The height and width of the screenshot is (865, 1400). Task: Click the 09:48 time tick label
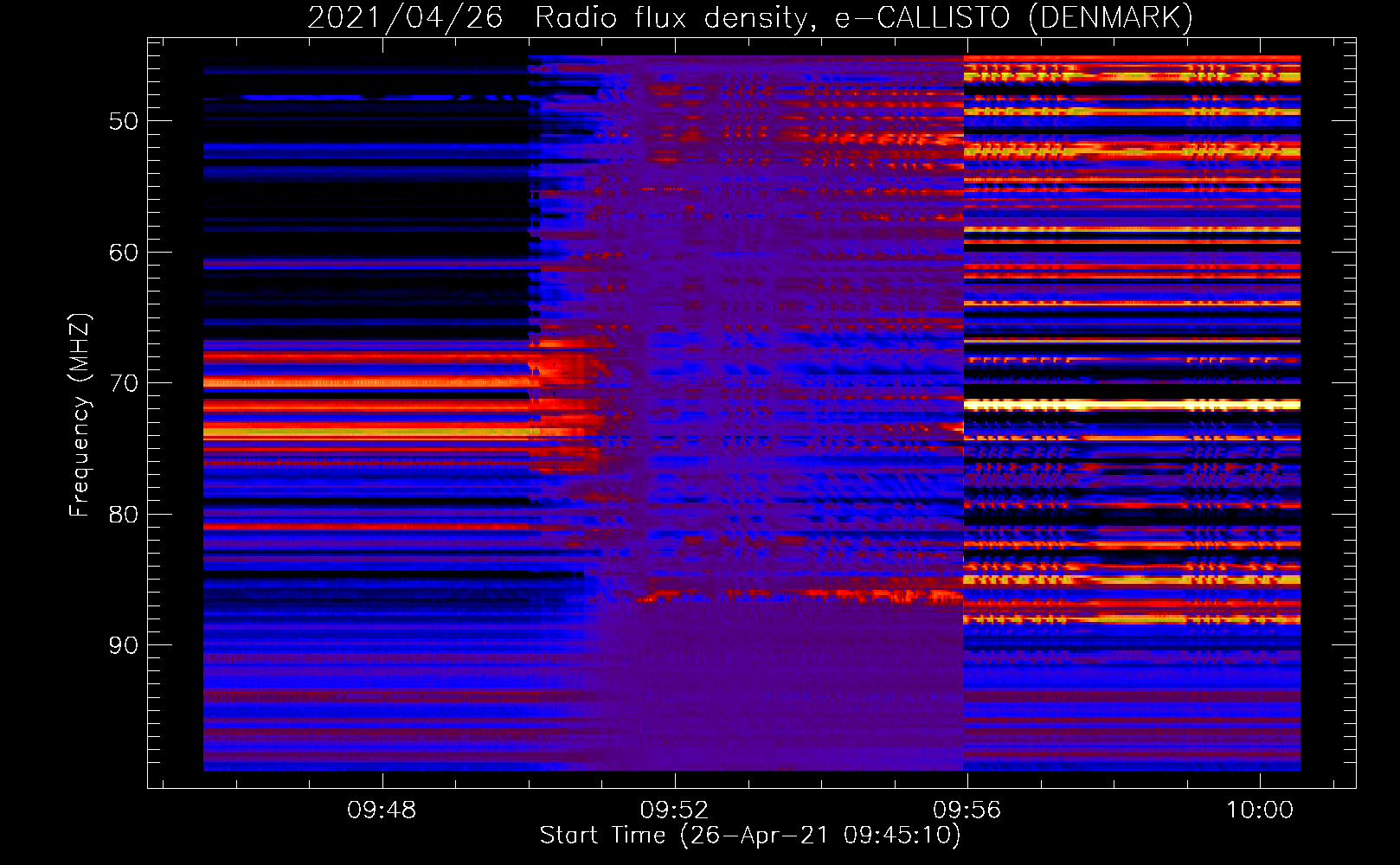(x=382, y=811)
